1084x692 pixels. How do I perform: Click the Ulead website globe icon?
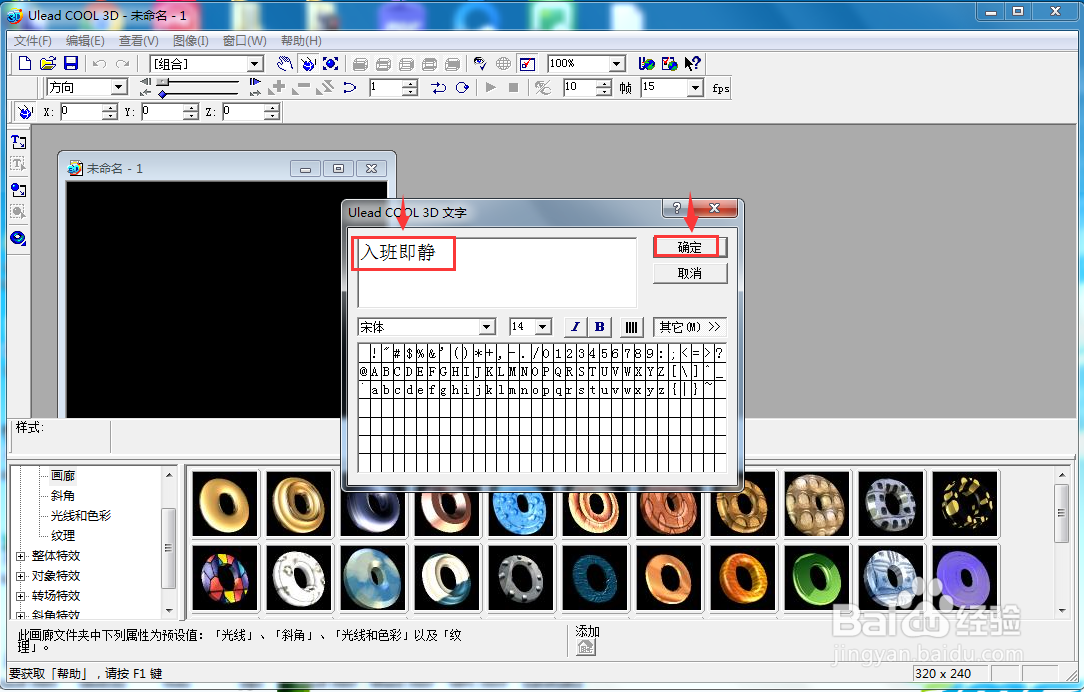coord(646,64)
